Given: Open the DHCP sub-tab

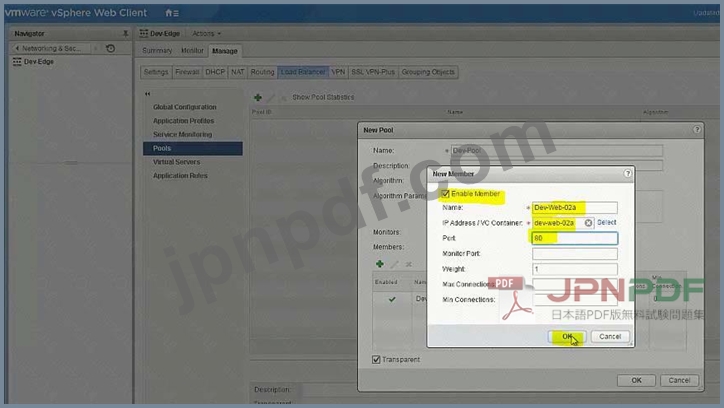Looking at the screenshot, I should pyautogui.click(x=215, y=72).
